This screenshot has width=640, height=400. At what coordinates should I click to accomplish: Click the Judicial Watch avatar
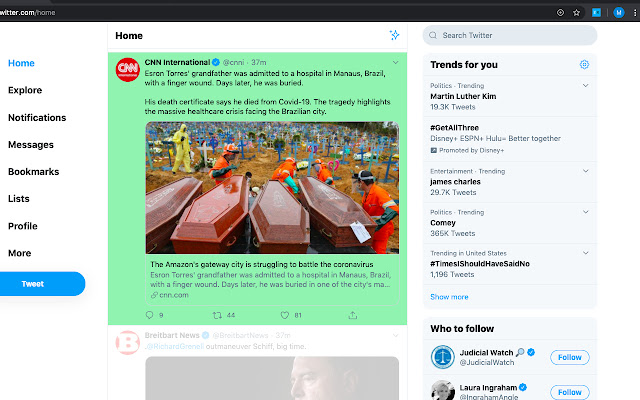pos(443,357)
